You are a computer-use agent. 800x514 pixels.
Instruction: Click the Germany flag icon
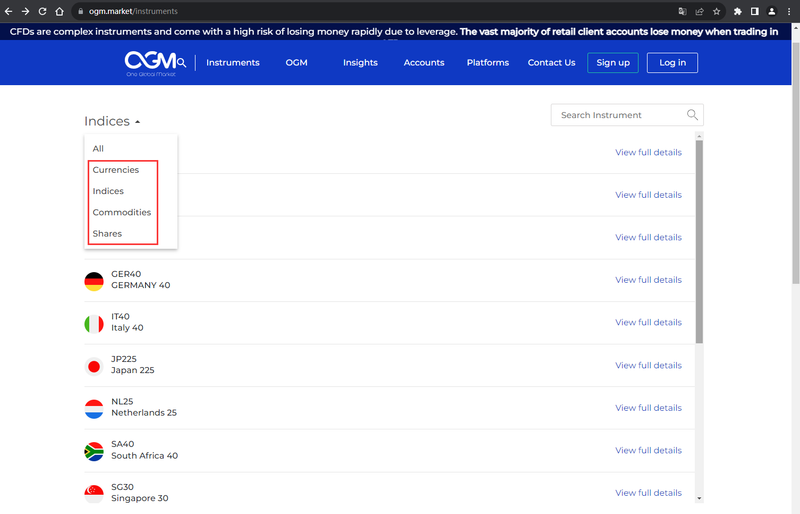coord(94,281)
